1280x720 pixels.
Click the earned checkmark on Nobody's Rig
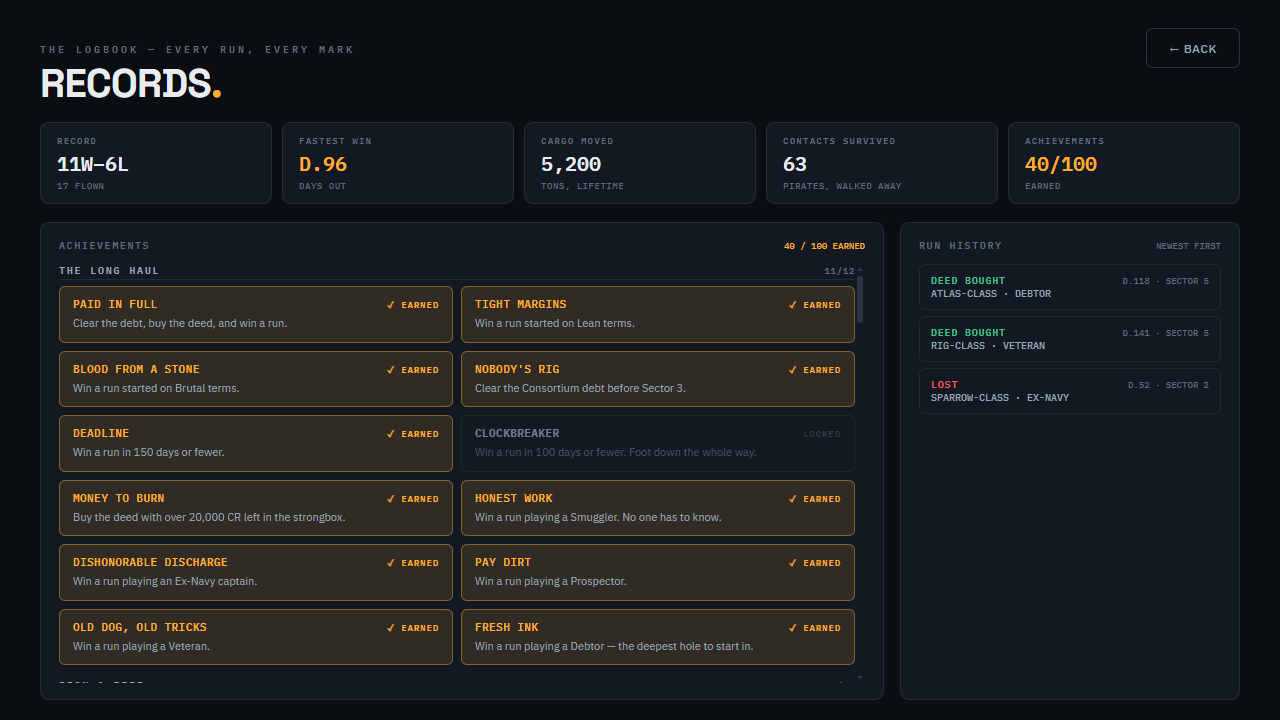pos(793,370)
